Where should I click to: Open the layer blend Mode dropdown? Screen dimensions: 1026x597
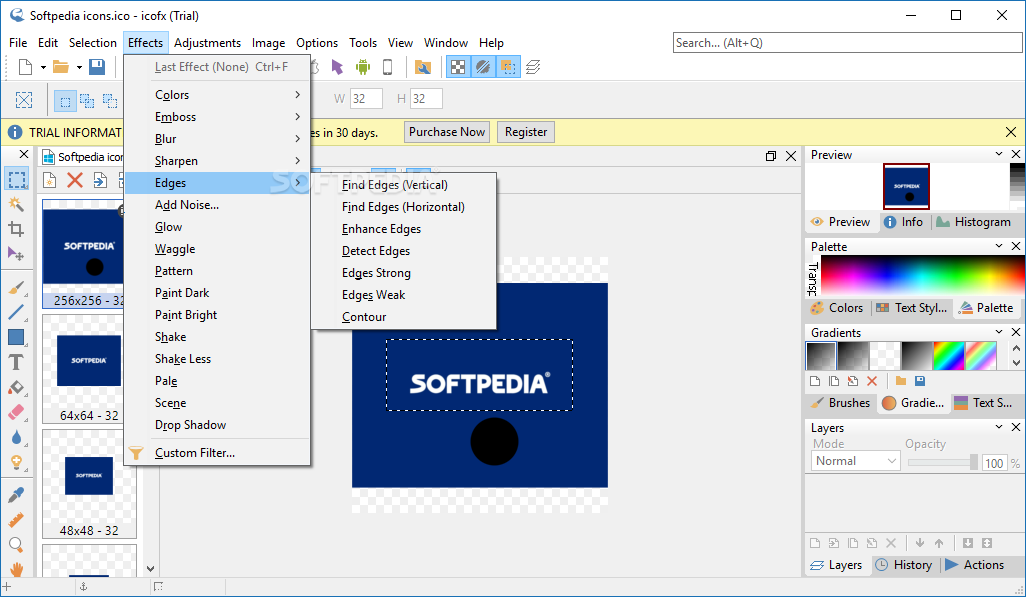(x=856, y=461)
